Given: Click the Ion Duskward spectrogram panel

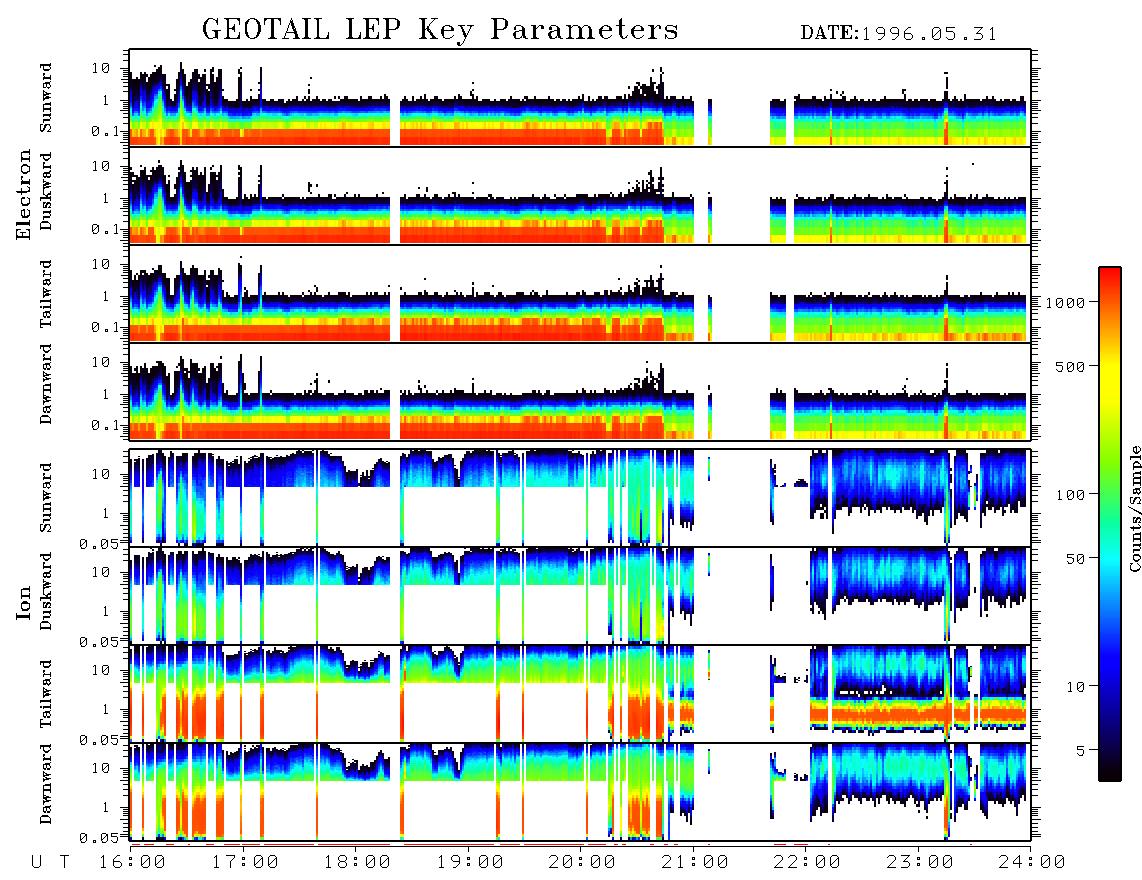Looking at the screenshot, I should point(580,596).
